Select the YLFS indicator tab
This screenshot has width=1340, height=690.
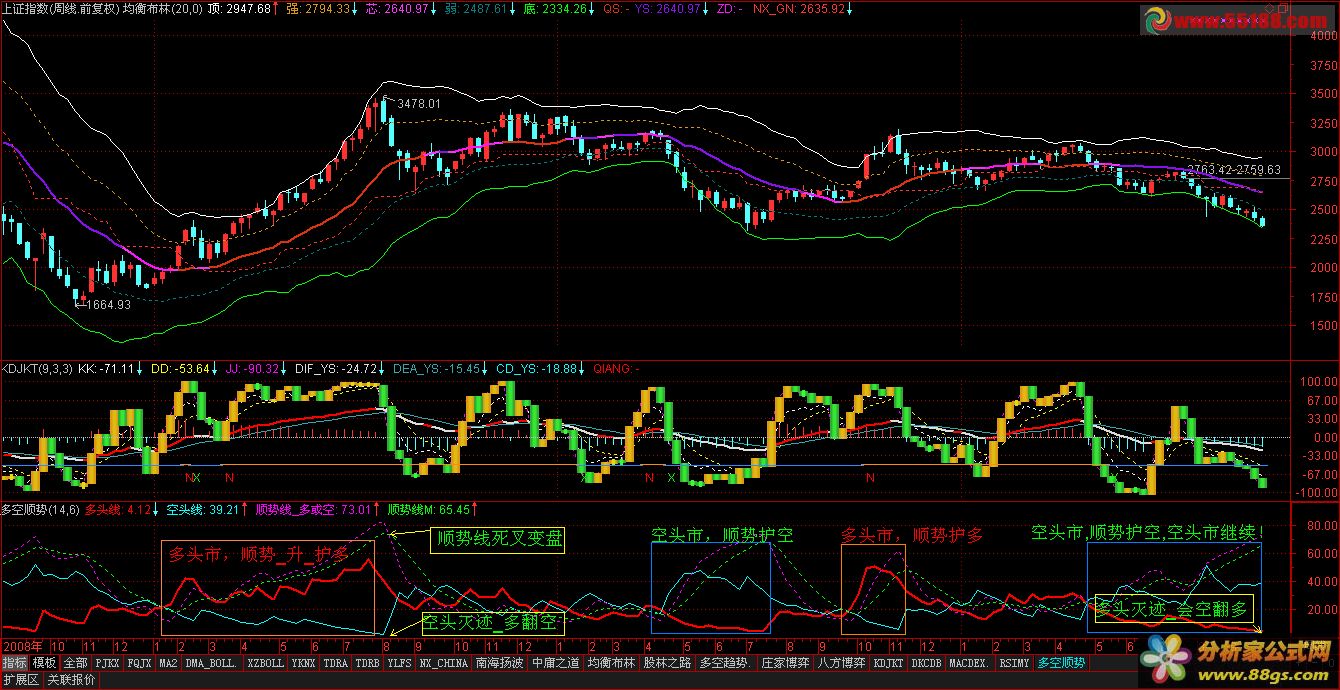[x=399, y=663]
